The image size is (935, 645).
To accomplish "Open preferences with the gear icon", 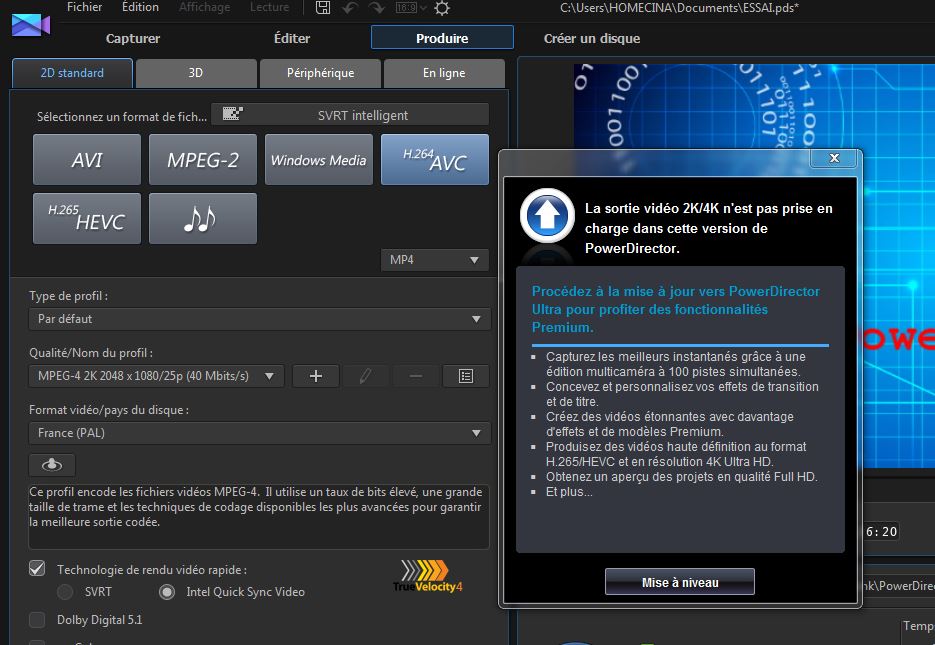I will [442, 8].
